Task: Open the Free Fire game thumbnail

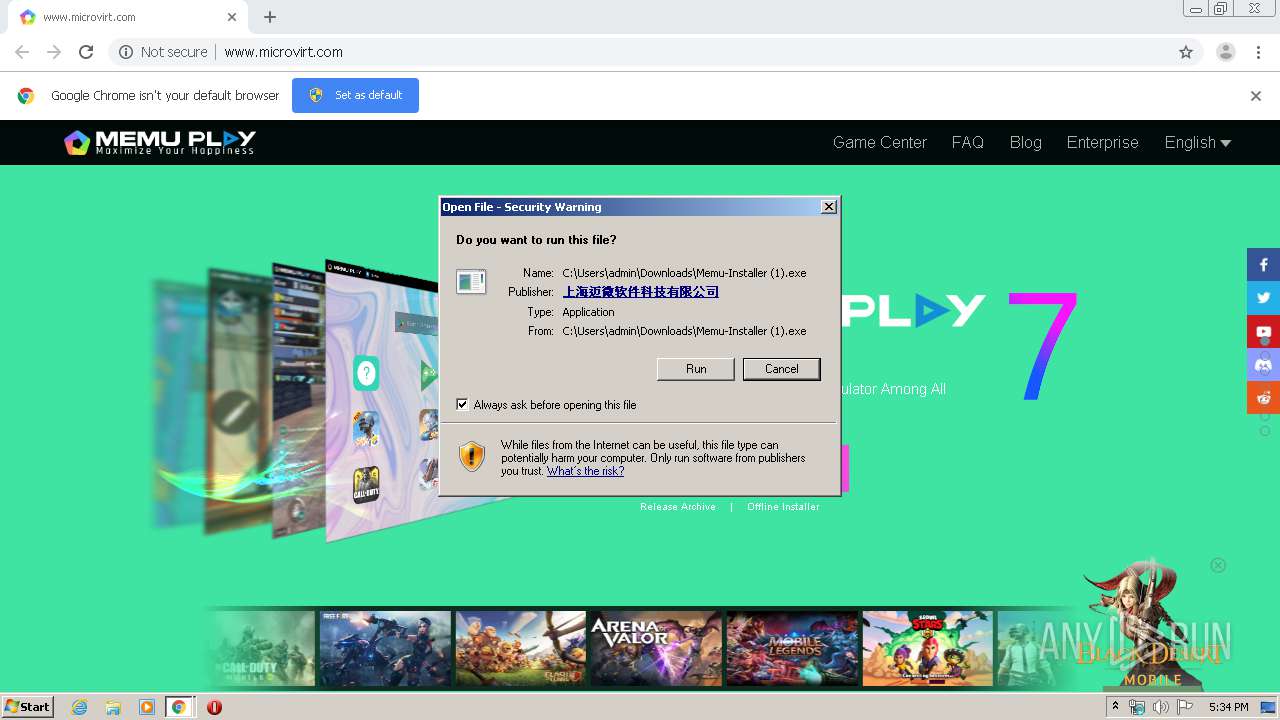Action: (385, 648)
